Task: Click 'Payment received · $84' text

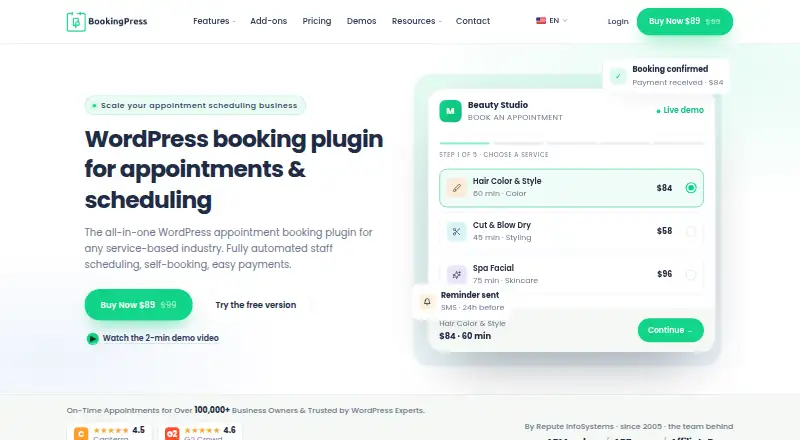Action: 678,83
